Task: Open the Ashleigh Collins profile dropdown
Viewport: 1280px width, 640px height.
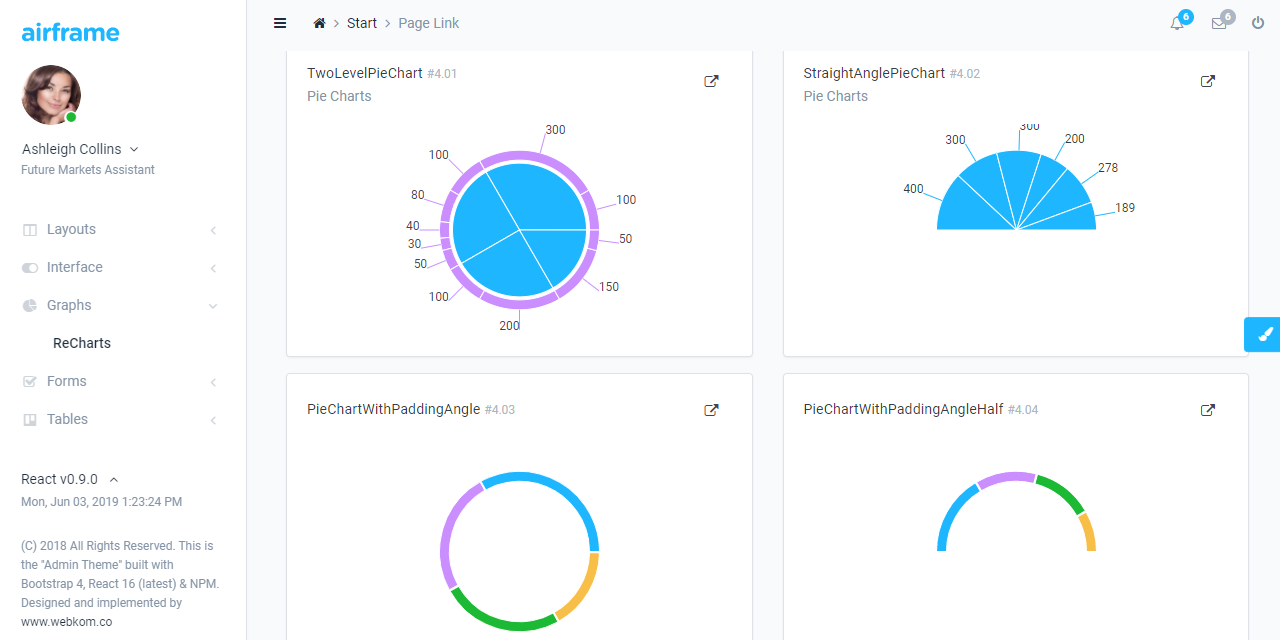Action: [x=80, y=148]
